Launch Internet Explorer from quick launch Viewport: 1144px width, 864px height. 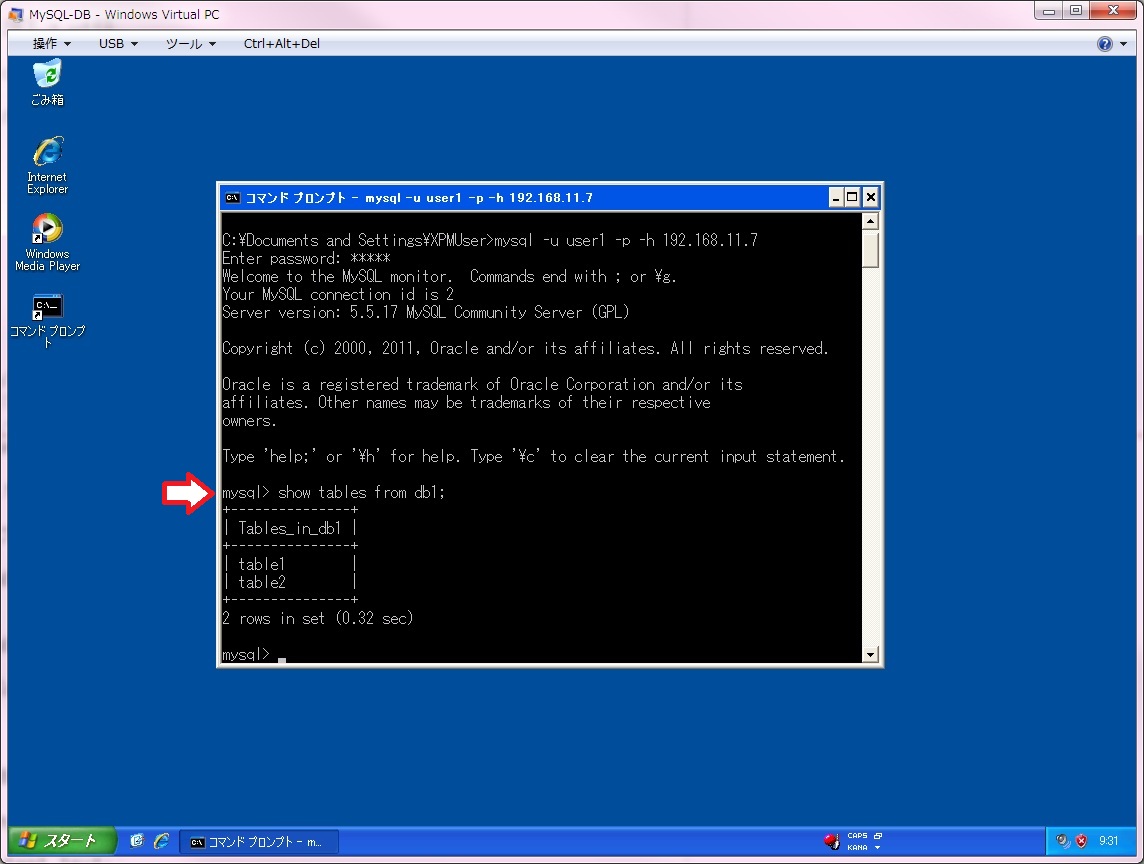(x=161, y=841)
